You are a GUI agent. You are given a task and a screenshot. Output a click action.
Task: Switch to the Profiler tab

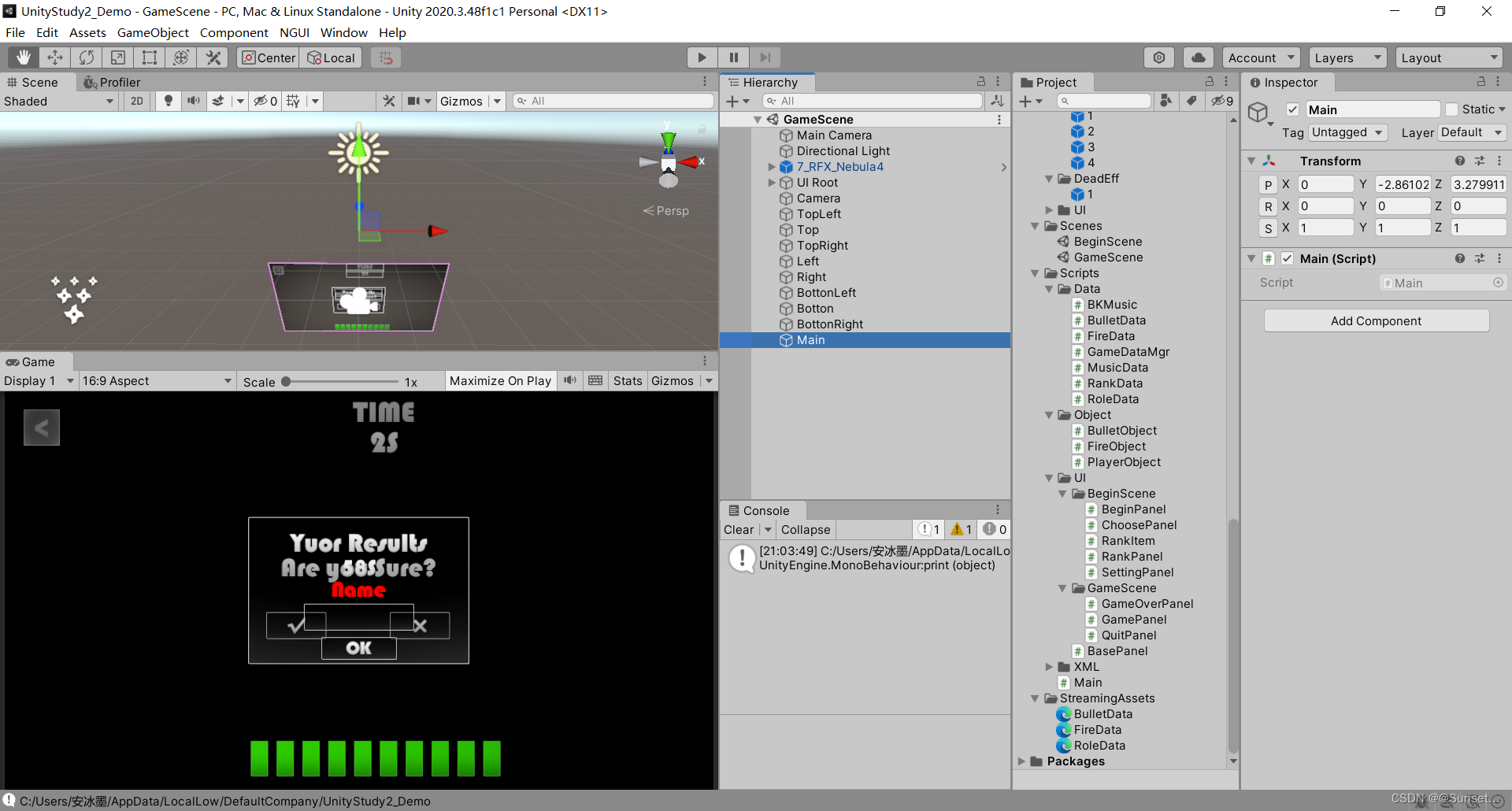point(112,82)
